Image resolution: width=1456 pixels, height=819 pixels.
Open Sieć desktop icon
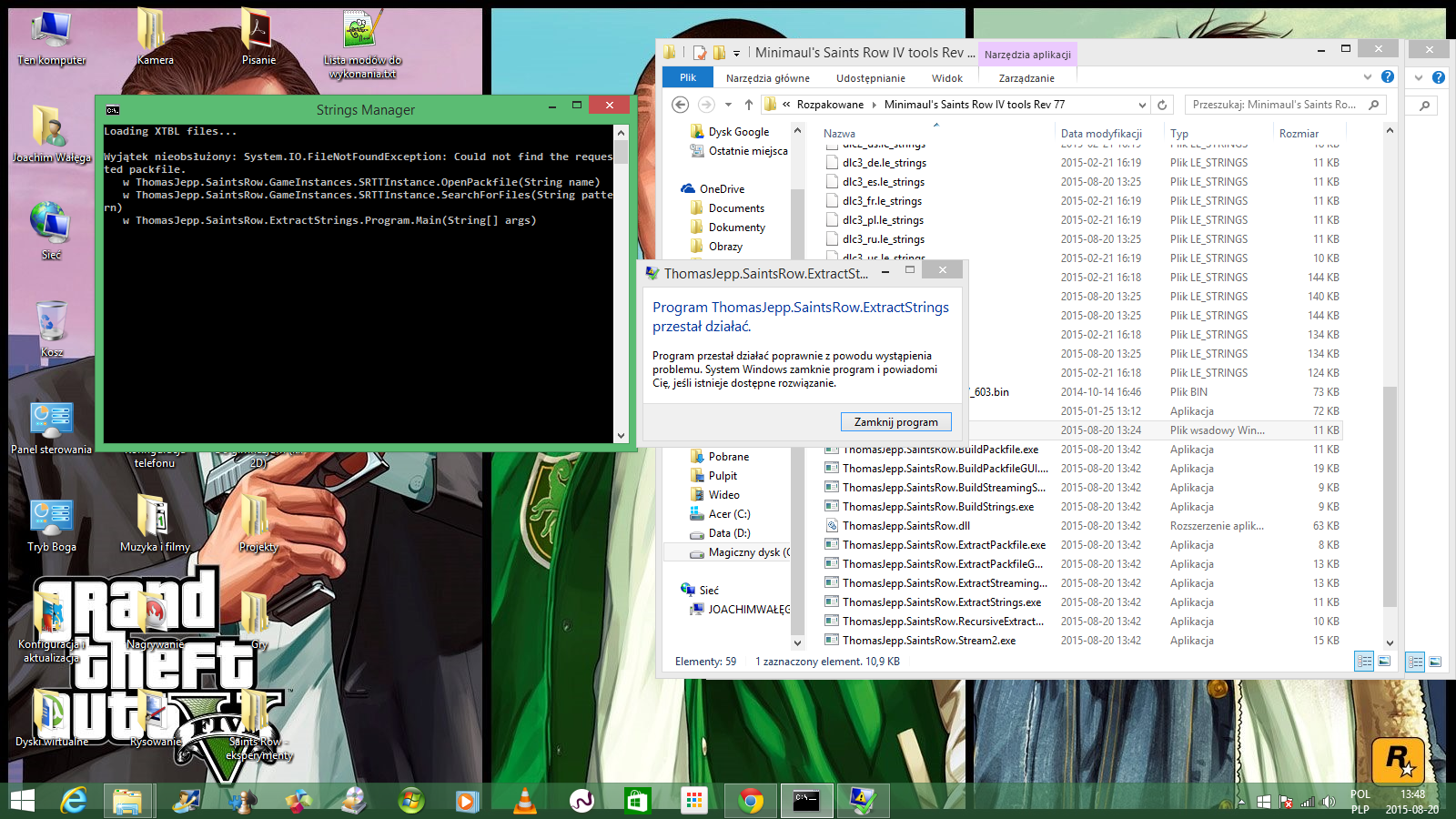coord(51,231)
